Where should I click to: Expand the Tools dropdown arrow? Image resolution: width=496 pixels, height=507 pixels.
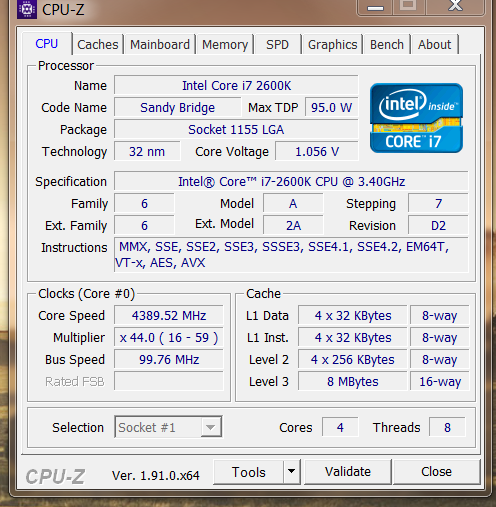tap(292, 472)
